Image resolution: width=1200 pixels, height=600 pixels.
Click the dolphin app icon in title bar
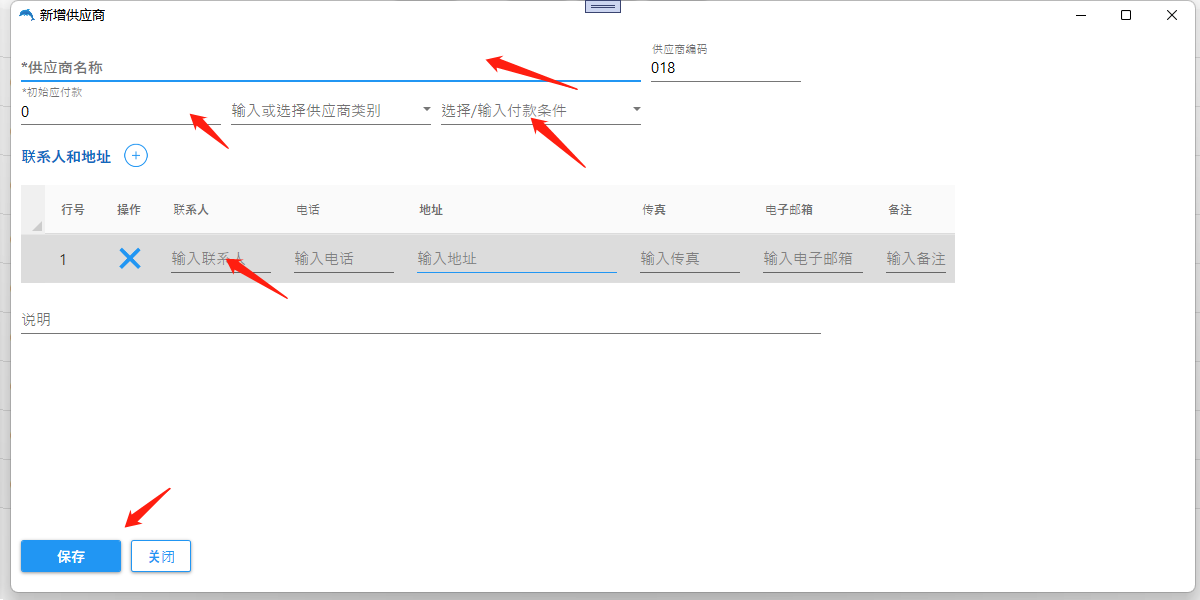click(26, 15)
